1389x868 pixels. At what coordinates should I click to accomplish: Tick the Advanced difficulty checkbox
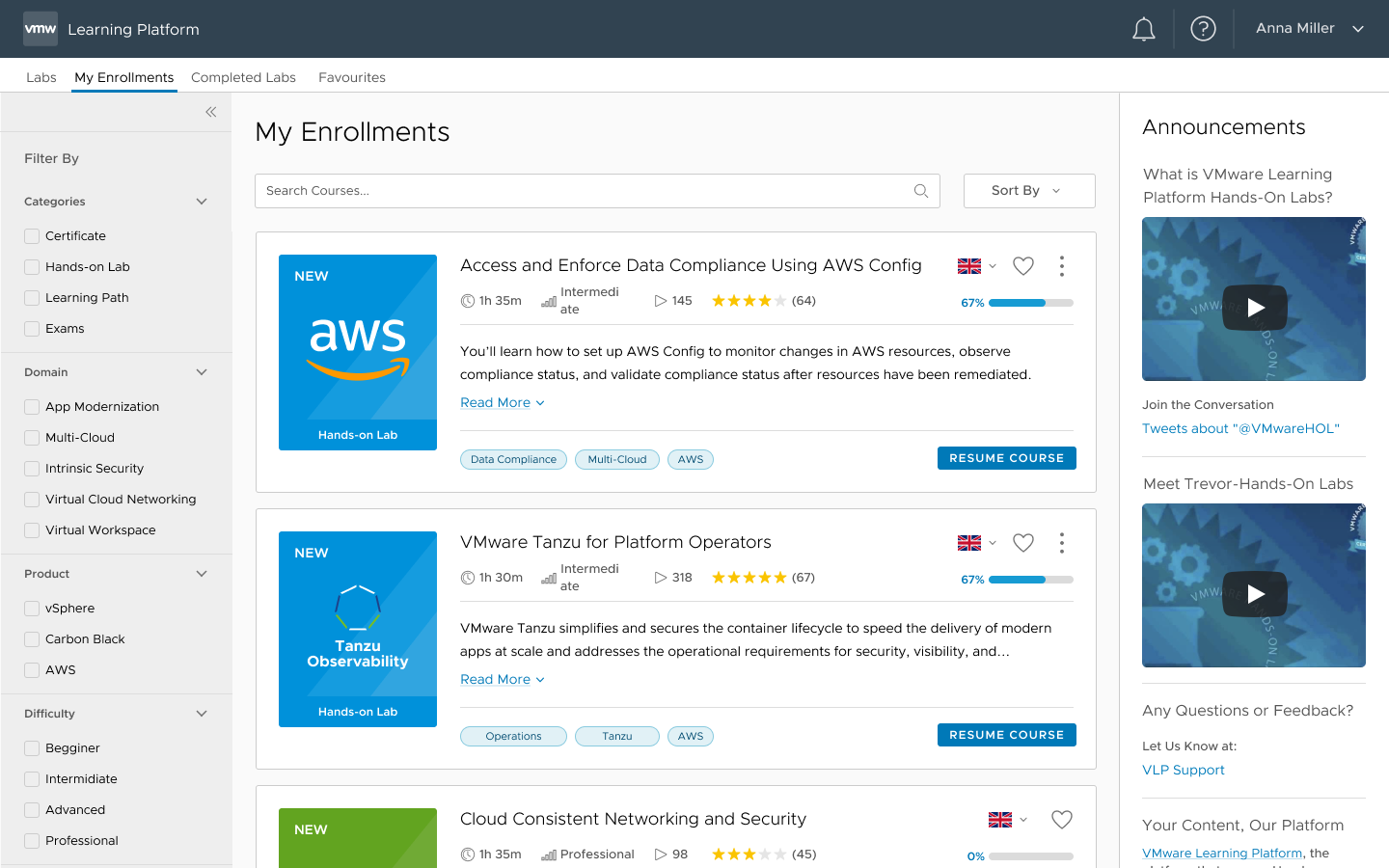click(33, 810)
